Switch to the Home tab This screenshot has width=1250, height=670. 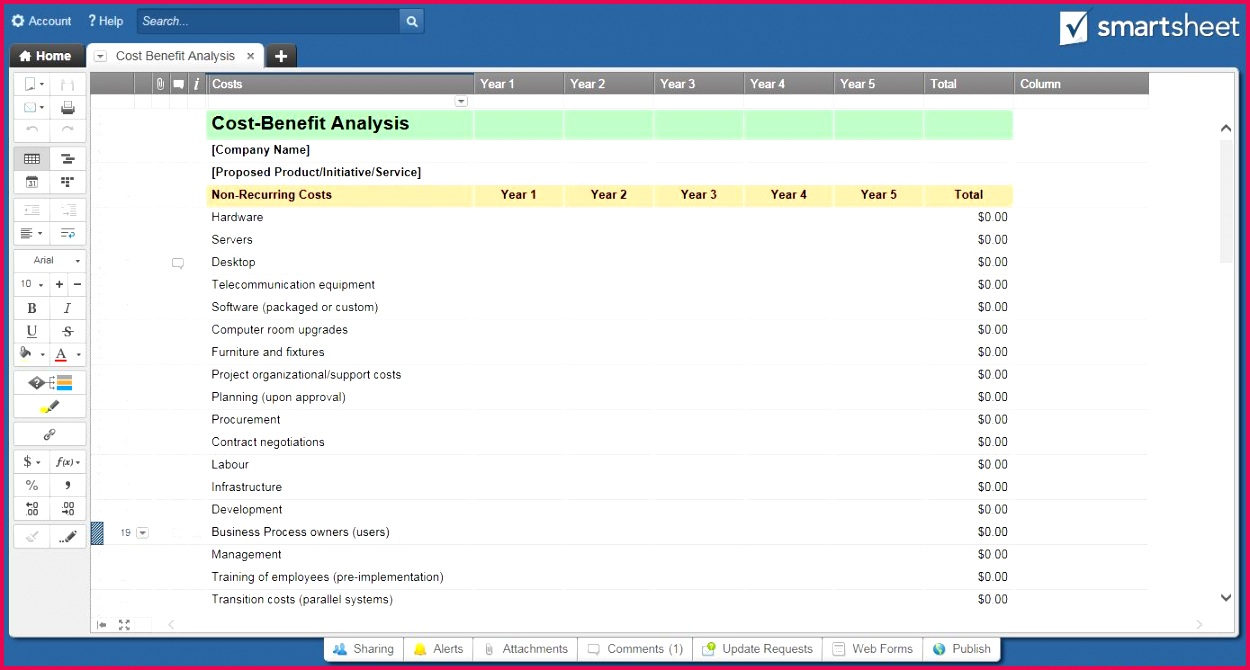click(46, 55)
